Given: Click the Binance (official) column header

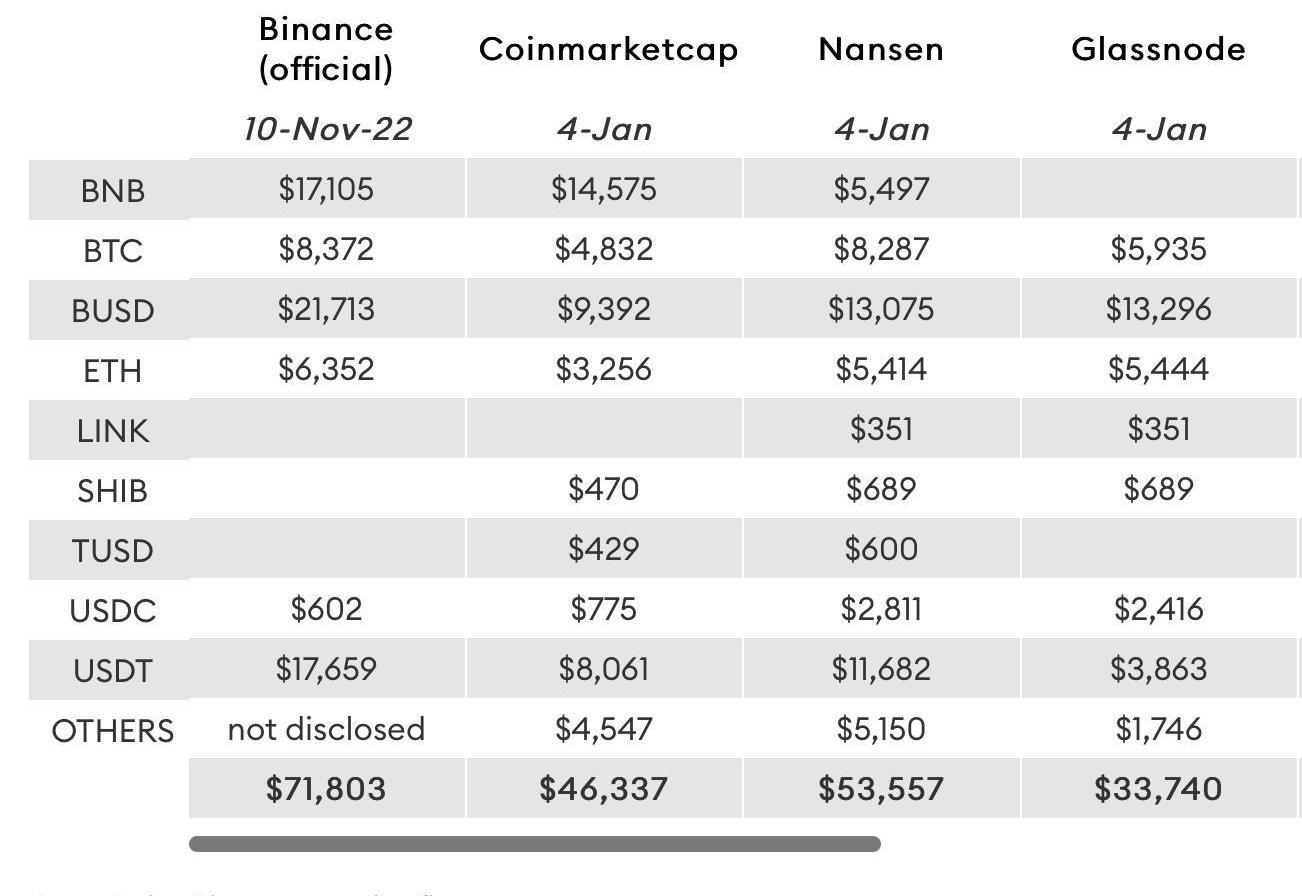Looking at the screenshot, I should (x=326, y=48).
